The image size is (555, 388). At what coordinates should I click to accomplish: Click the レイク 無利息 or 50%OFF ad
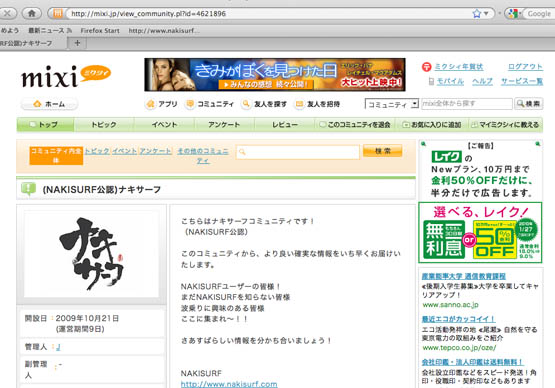pos(480,233)
